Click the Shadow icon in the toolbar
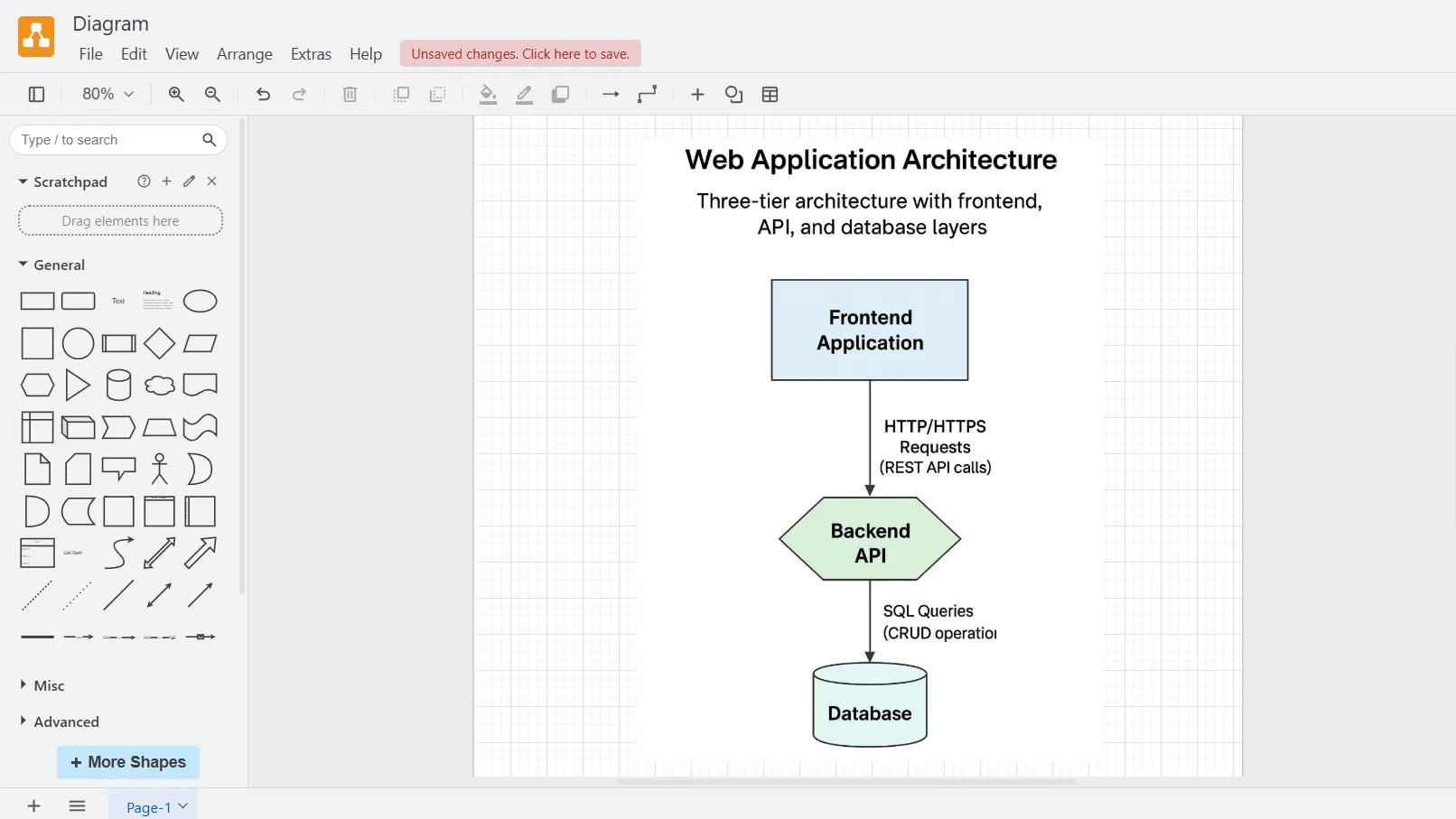Image resolution: width=1456 pixels, height=819 pixels. point(561,94)
